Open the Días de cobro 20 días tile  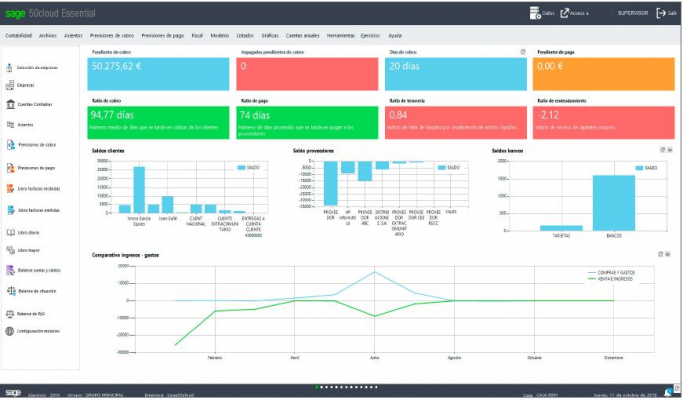click(456, 74)
